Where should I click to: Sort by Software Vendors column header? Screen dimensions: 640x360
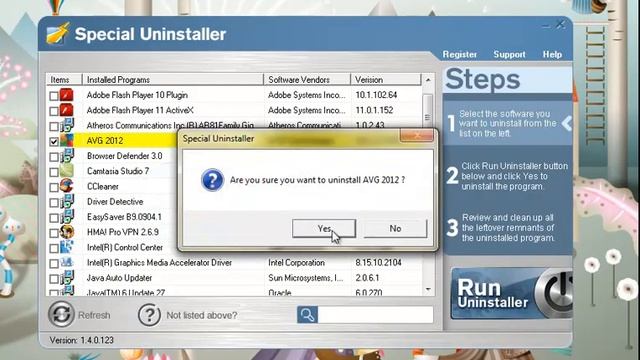[307, 80]
